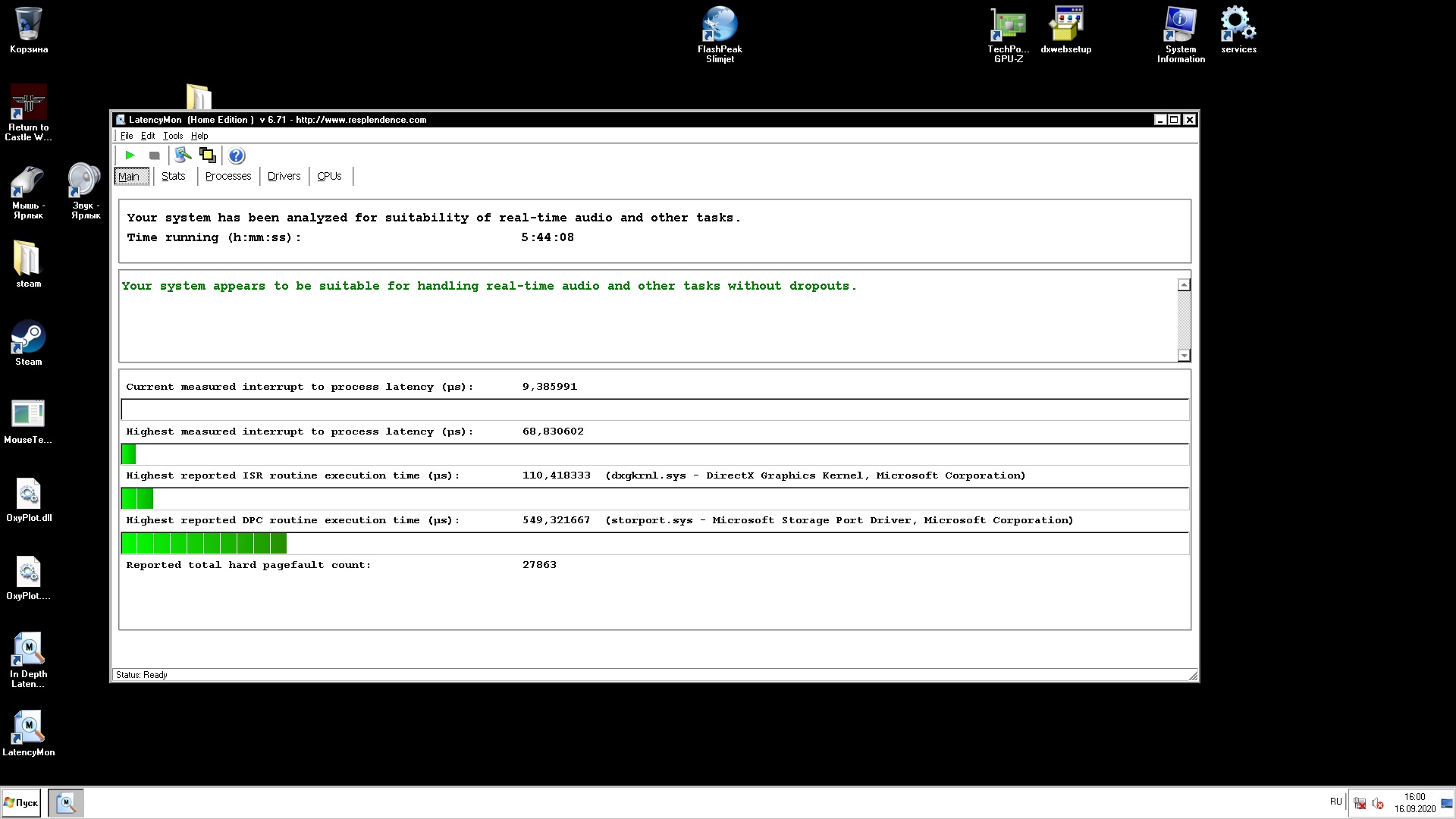The image size is (1456, 819).
Task: Select the services gear desktop icon
Action: click(x=1238, y=30)
